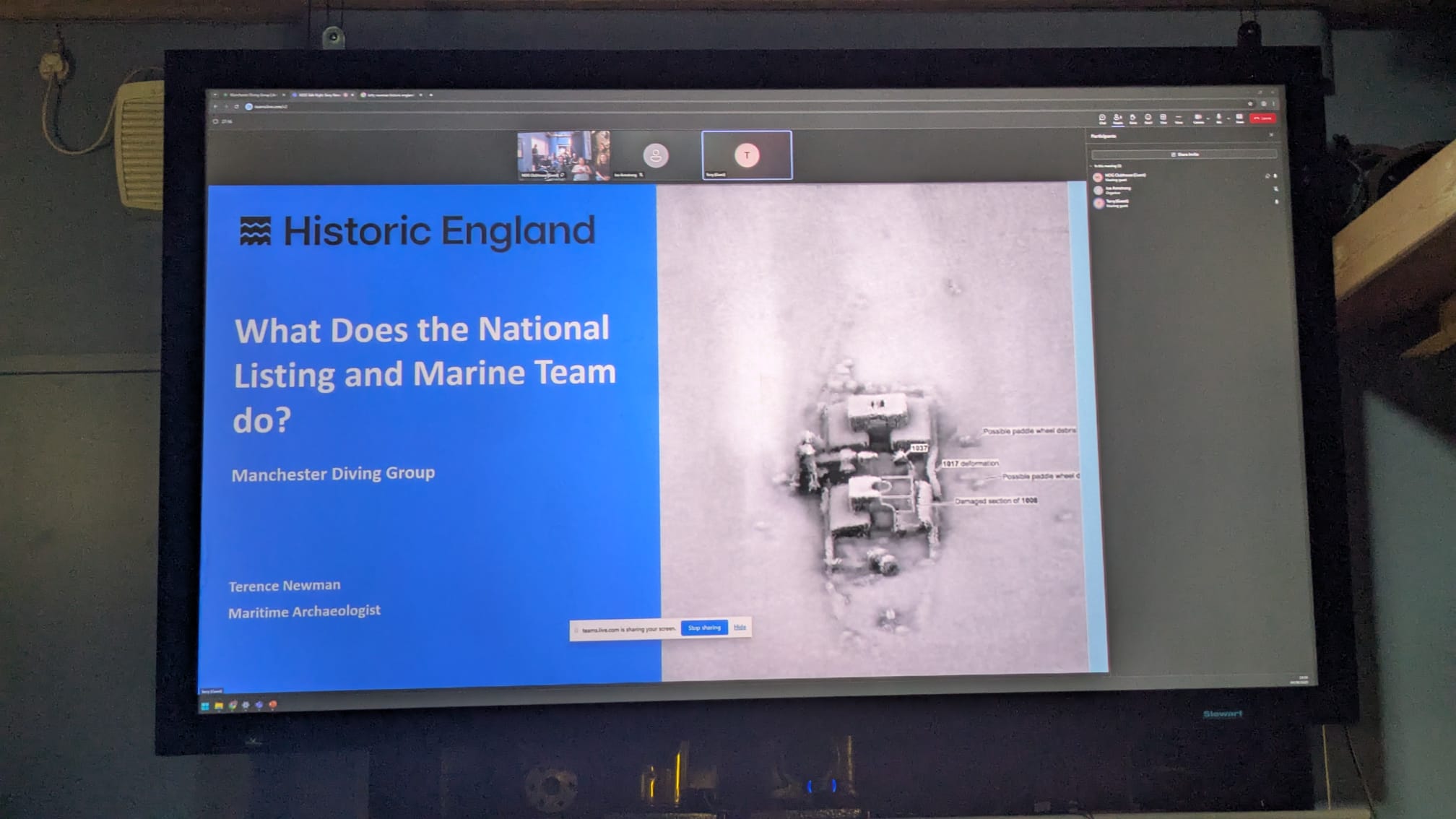Open the React emoji icon
The height and width of the screenshot is (819, 1456).
[x=1148, y=118]
